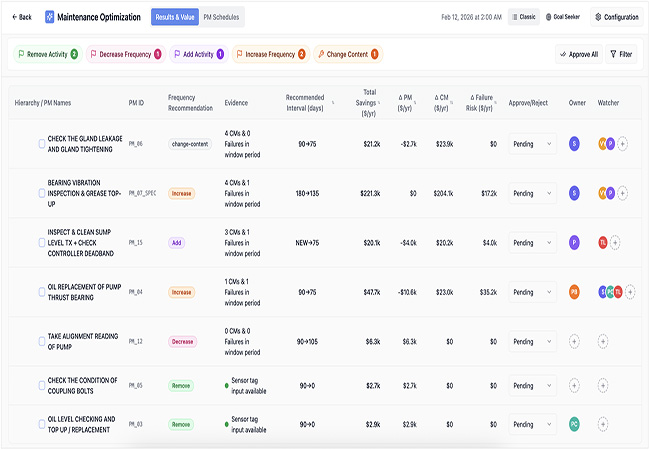Open the Goal Seeker view
Viewport: 650px width, 450px height.
click(563, 17)
